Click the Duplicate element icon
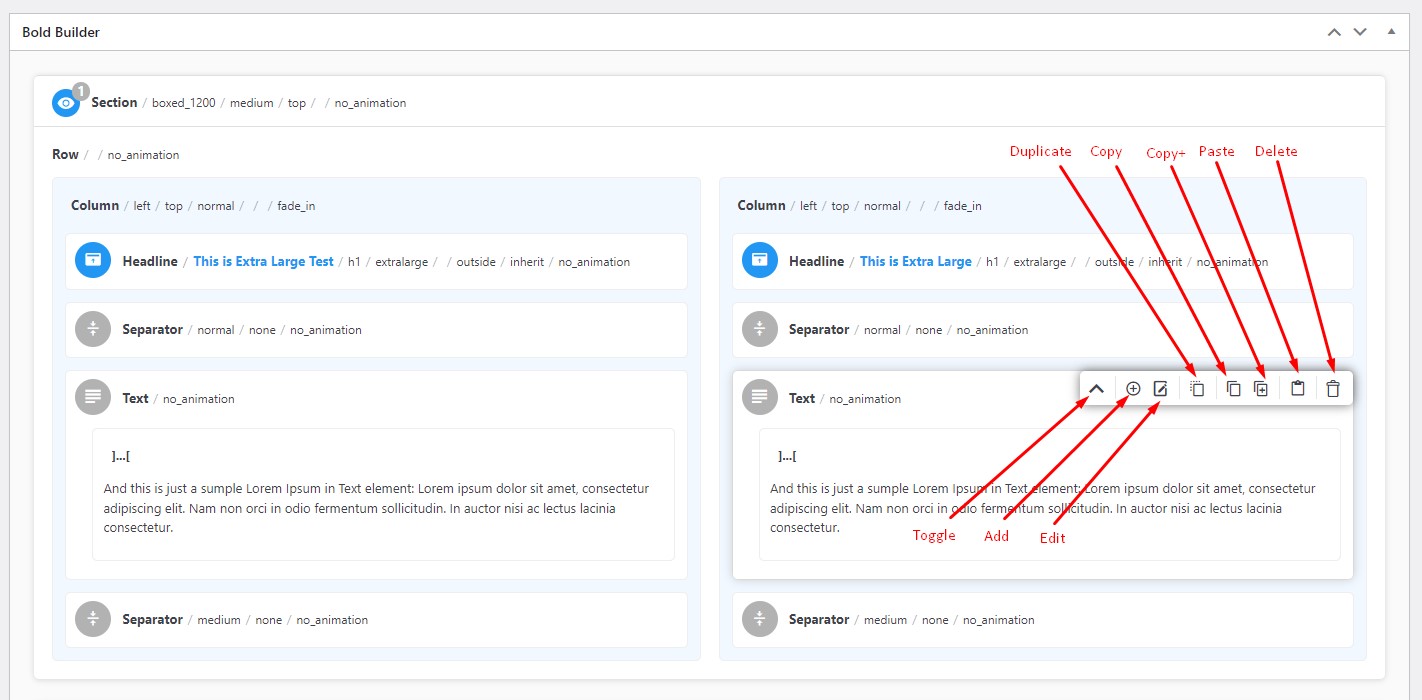The height and width of the screenshot is (700, 1422). tap(1197, 389)
